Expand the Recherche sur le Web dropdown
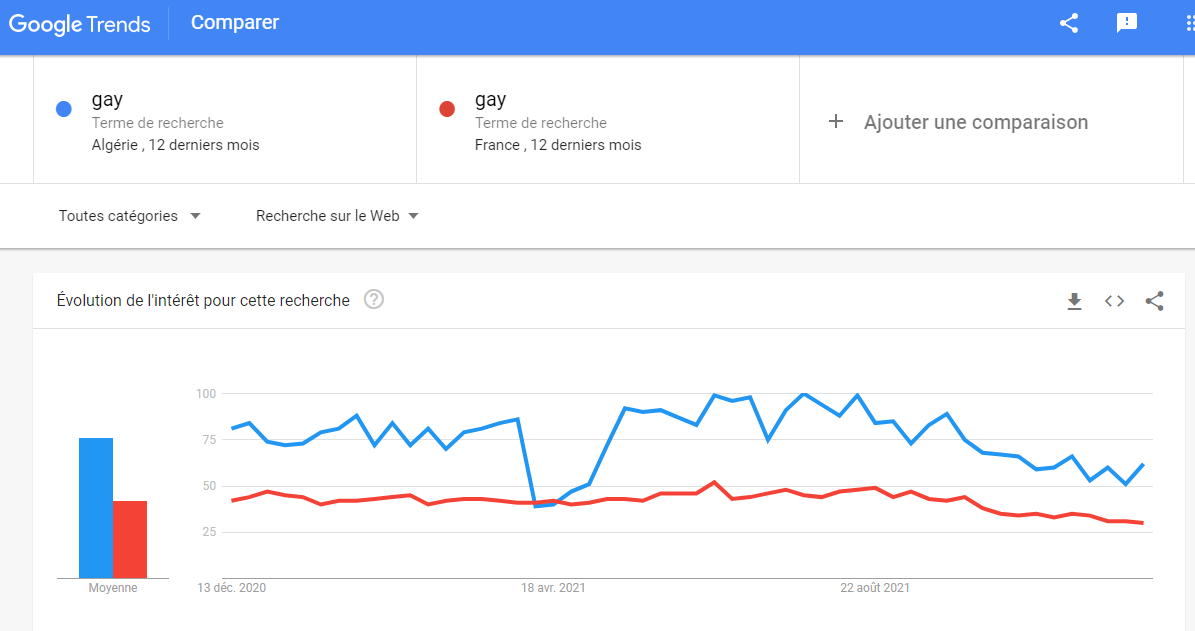This screenshot has width=1195, height=631. 338,216
